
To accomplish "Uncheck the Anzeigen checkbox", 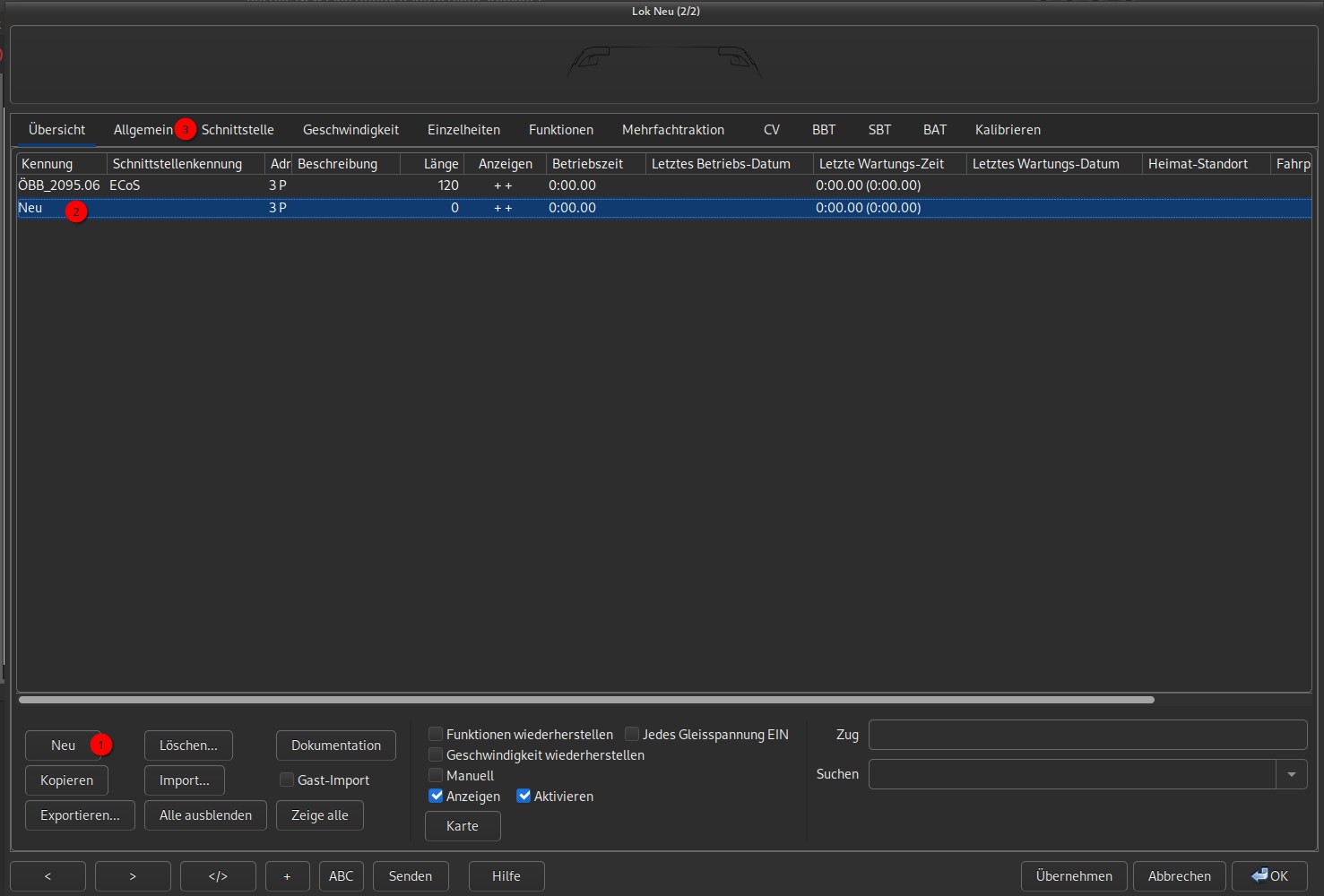I will click(436, 797).
